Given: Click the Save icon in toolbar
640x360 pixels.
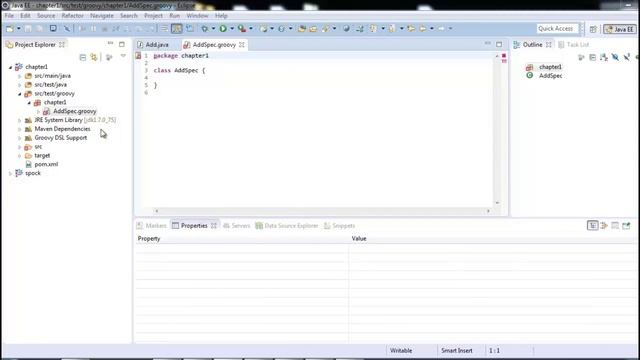Looking at the screenshot, I should click(28, 29).
